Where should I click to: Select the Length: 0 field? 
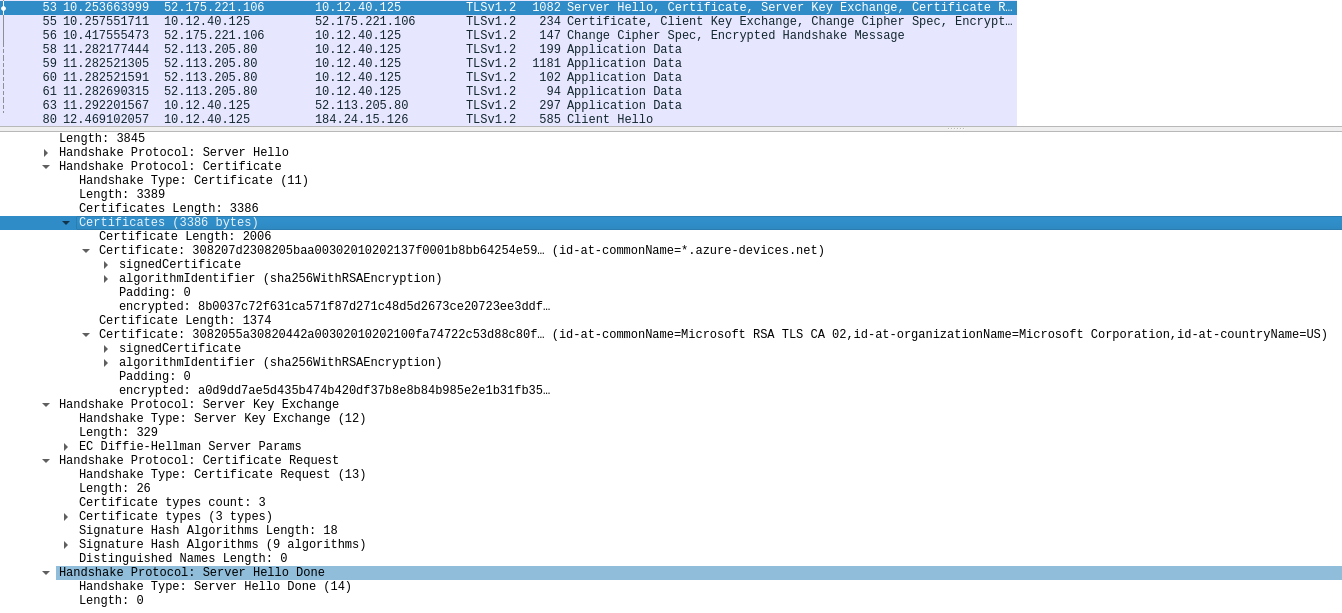point(111,601)
